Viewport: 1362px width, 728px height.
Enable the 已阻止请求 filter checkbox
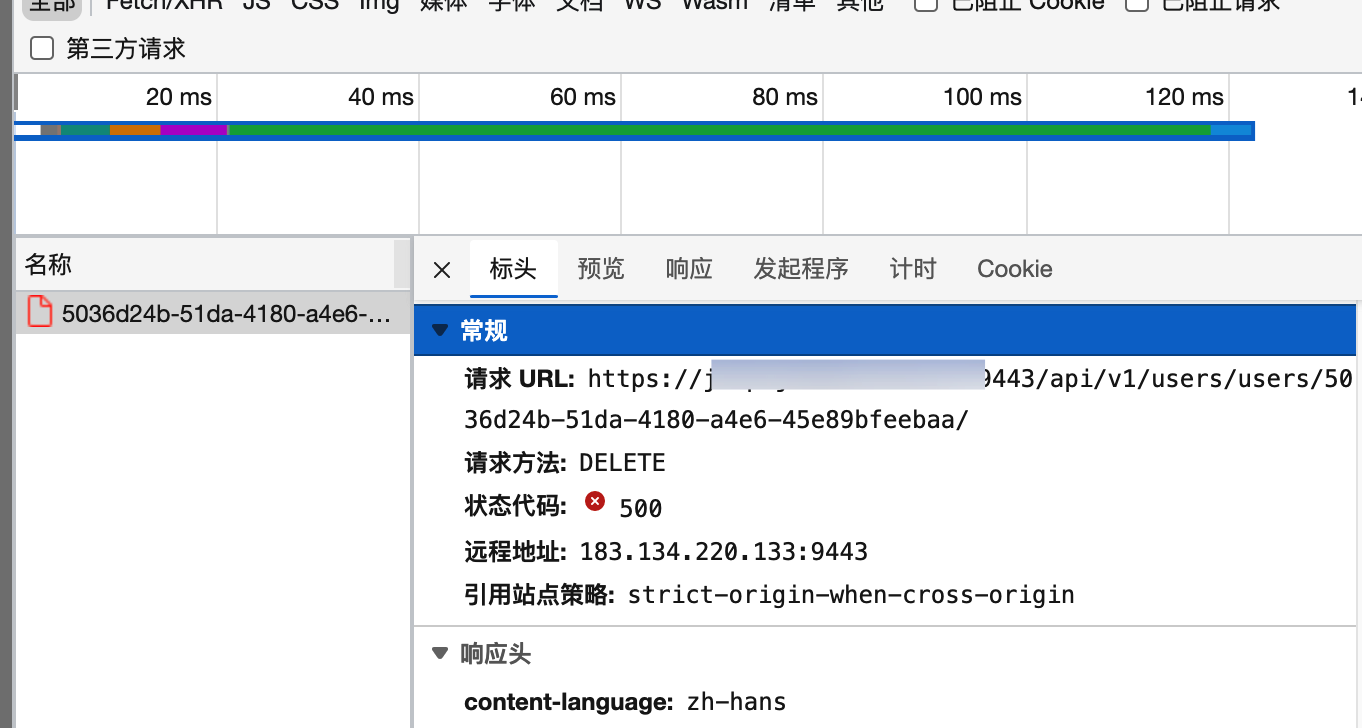coord(1135,5)
